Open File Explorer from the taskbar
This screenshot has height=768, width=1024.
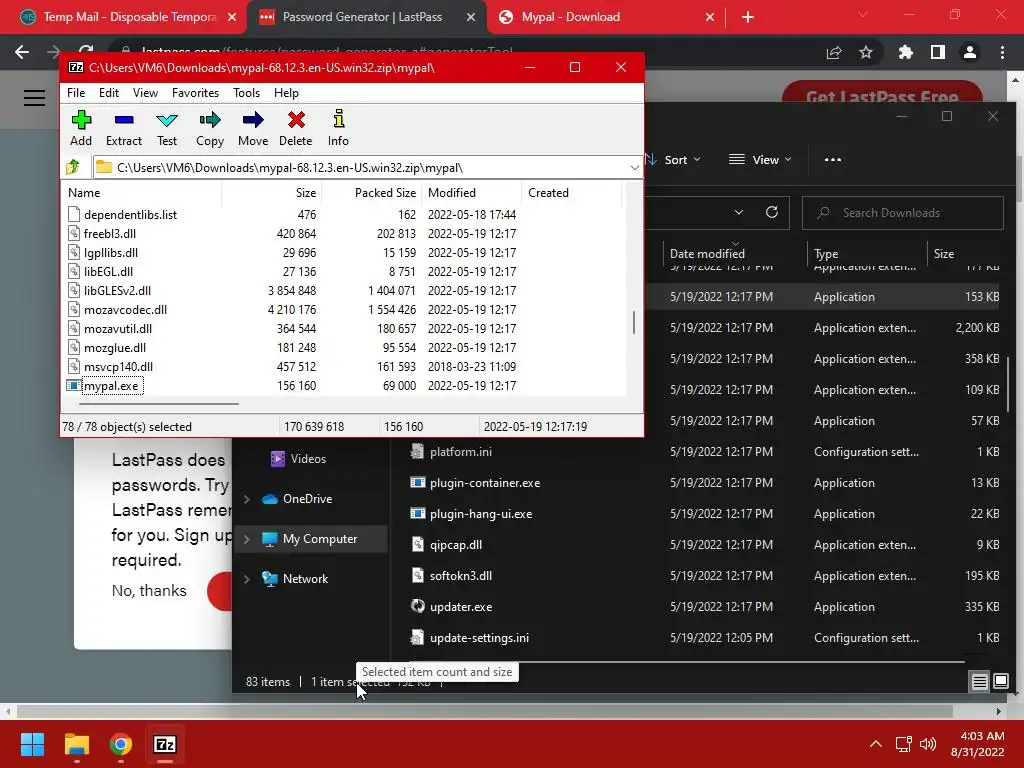[76, 744]
